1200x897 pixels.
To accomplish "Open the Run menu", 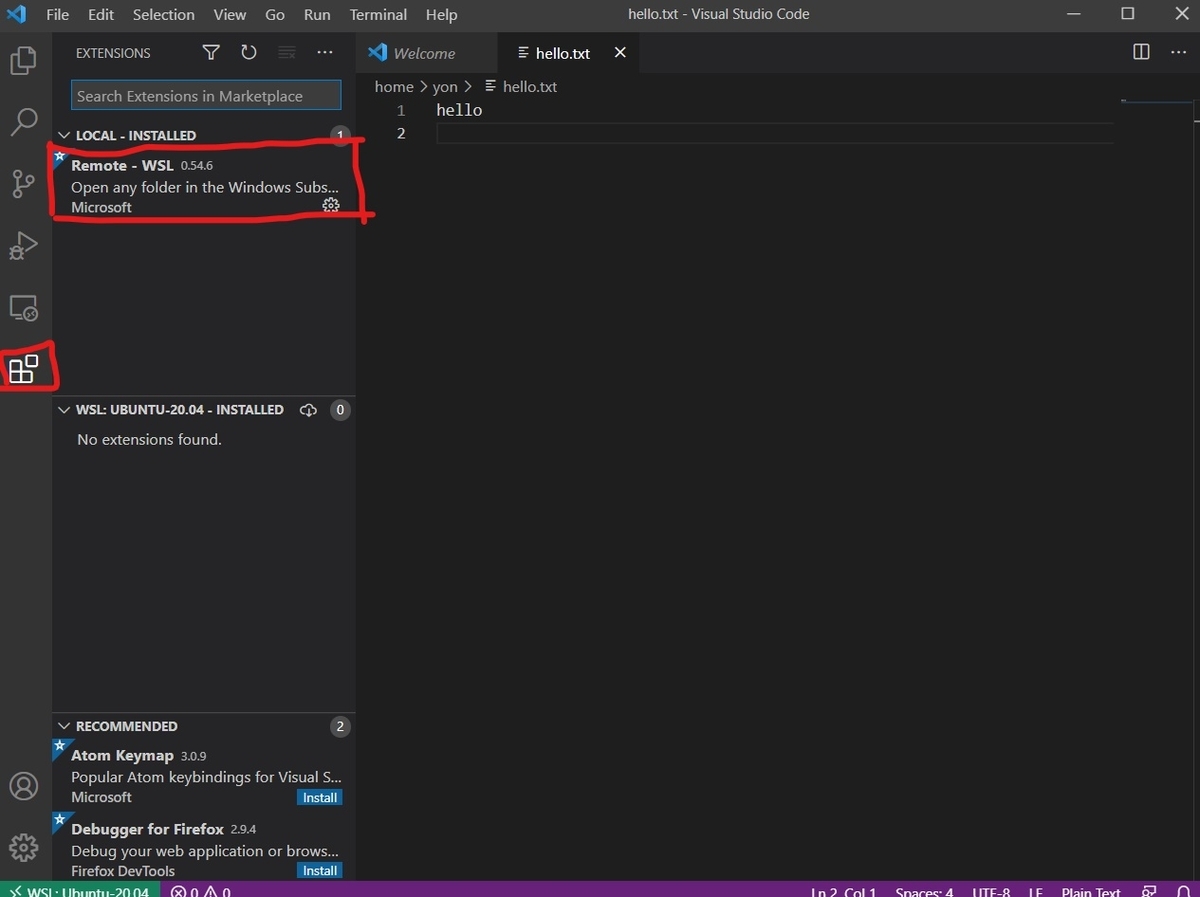I will (317, 15).
